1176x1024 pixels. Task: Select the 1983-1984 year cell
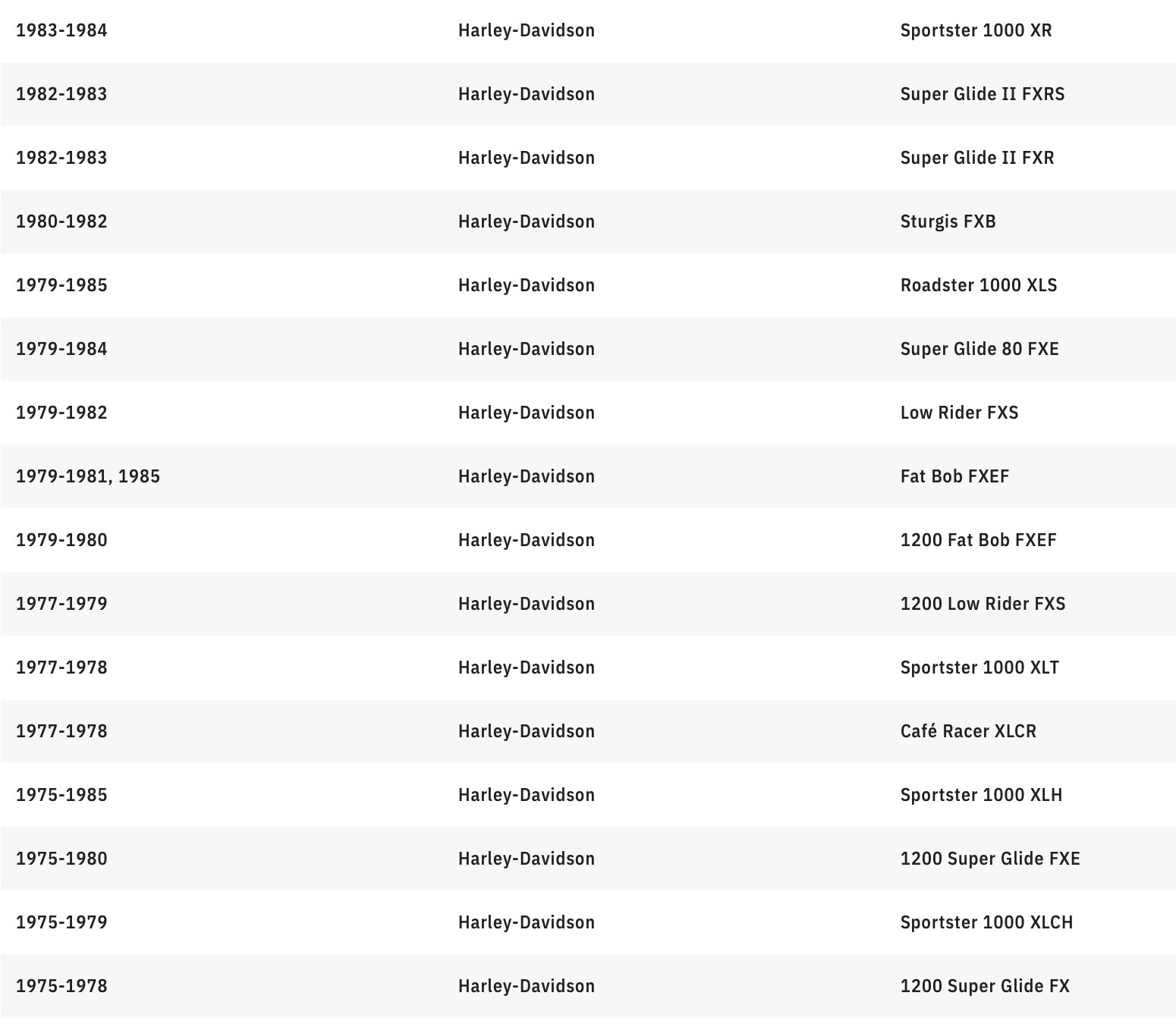click(61, 30)
